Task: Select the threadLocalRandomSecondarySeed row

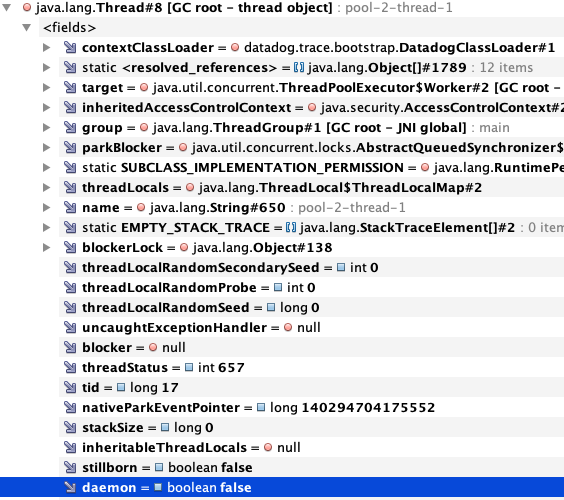Action: [311, 268]
